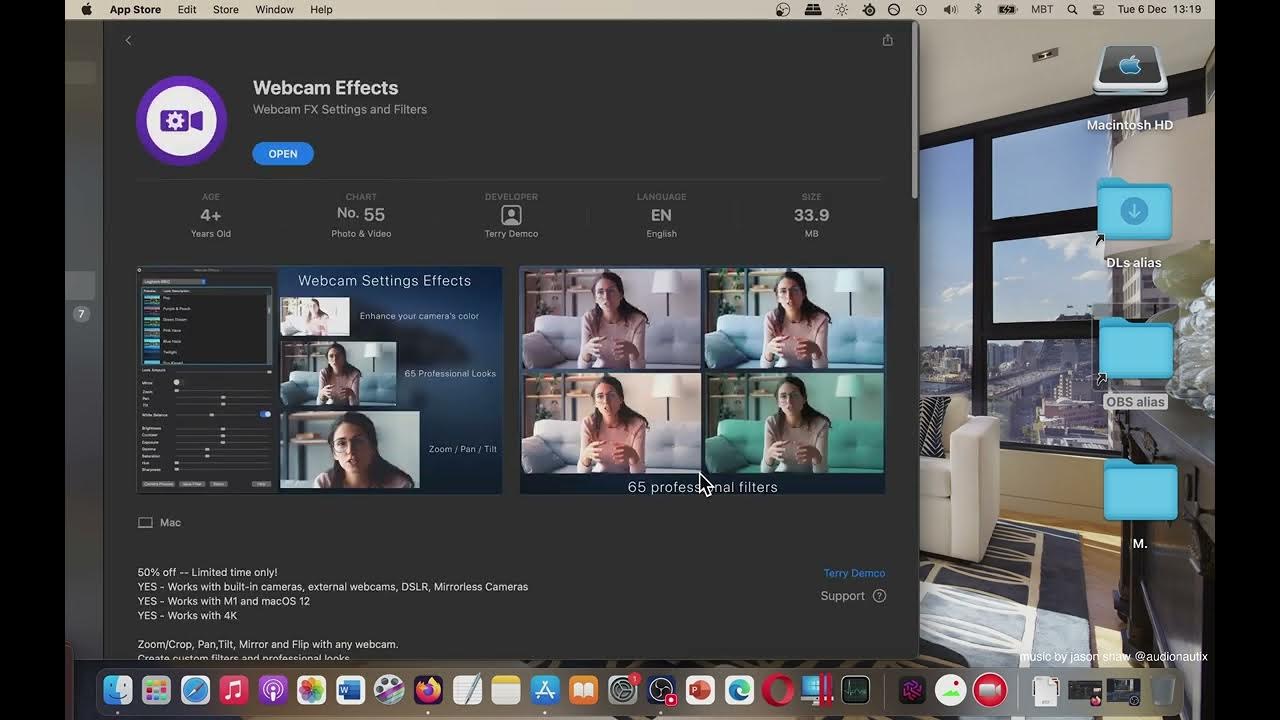This screenshot has width=1280, height=720.
Task: Click the date and time Tue 6 Dec
Action: pos(1159,9)
